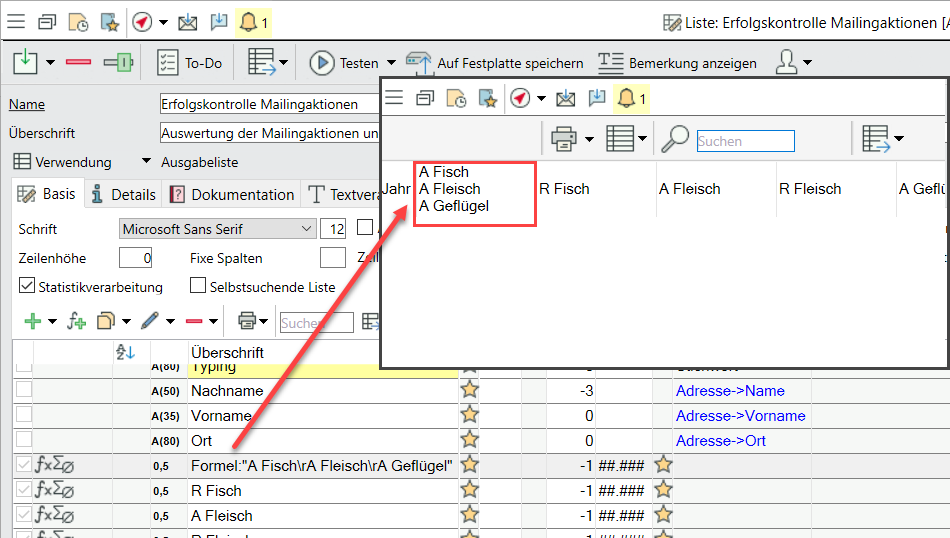This screenshot has height=538, width=950.
Task: Click Auf Festplatte speichern
Action: pyautogui.click(x=495, y=63)
